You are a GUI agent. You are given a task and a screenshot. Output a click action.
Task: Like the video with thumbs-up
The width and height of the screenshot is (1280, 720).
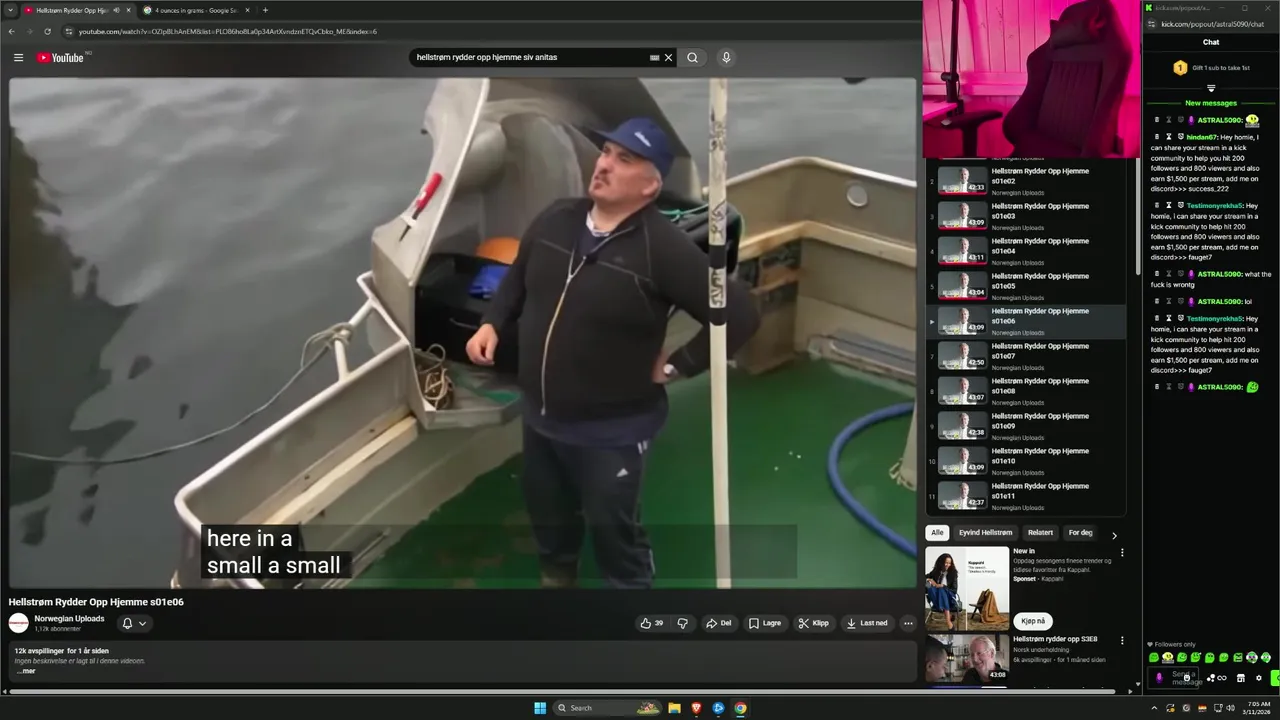coord(652,623)
